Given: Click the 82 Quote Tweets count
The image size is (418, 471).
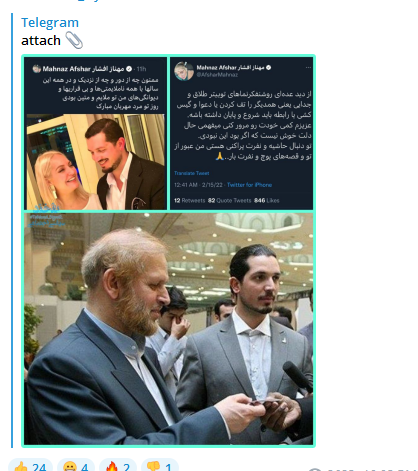Looking at the screenshot, I should [230, 201].
